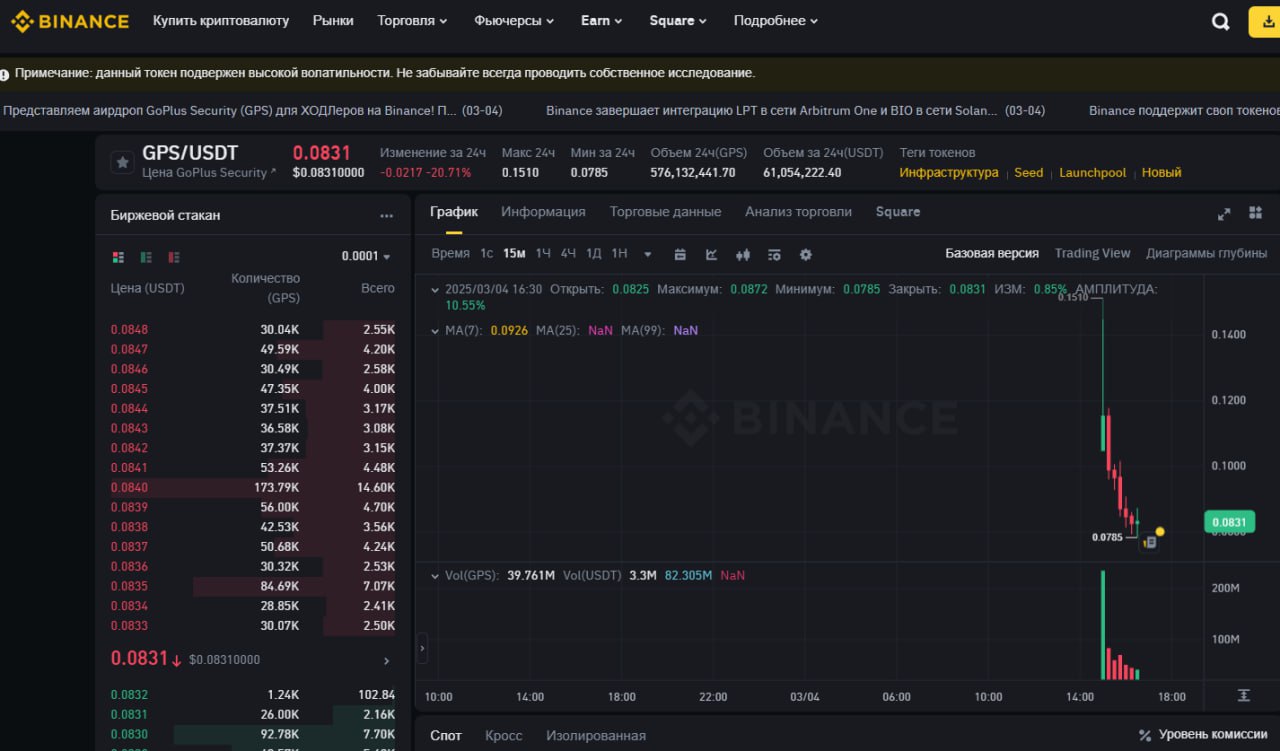Collapse MA indicator row chevron

[435, 330]
